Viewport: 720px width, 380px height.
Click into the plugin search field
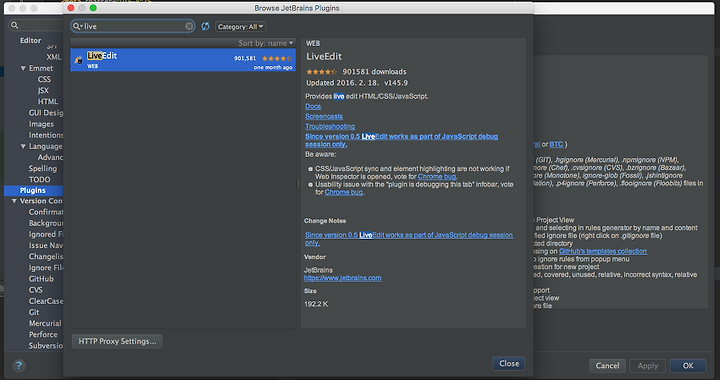[x=133, y=27]
